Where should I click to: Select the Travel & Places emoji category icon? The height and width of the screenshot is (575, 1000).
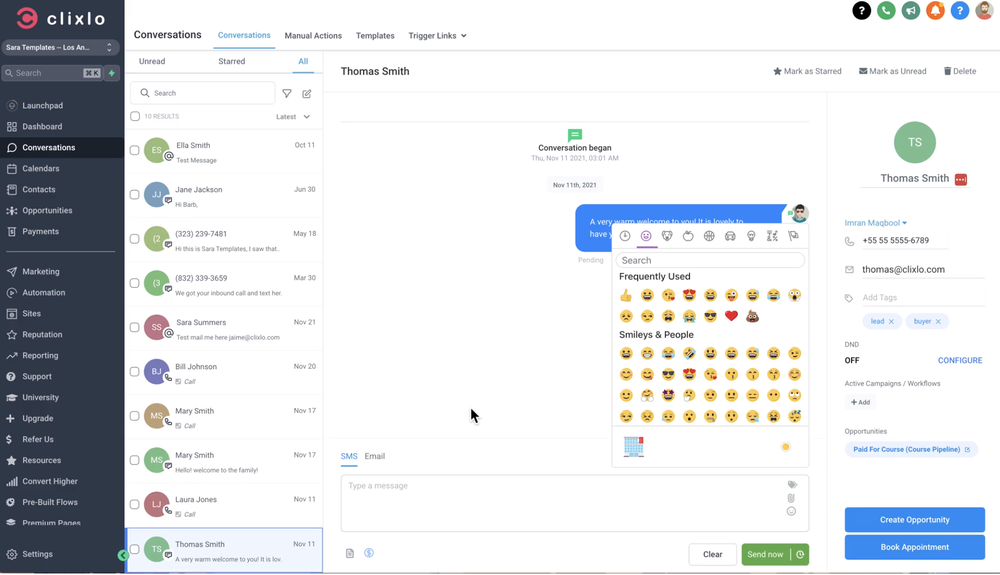(730, 236)
